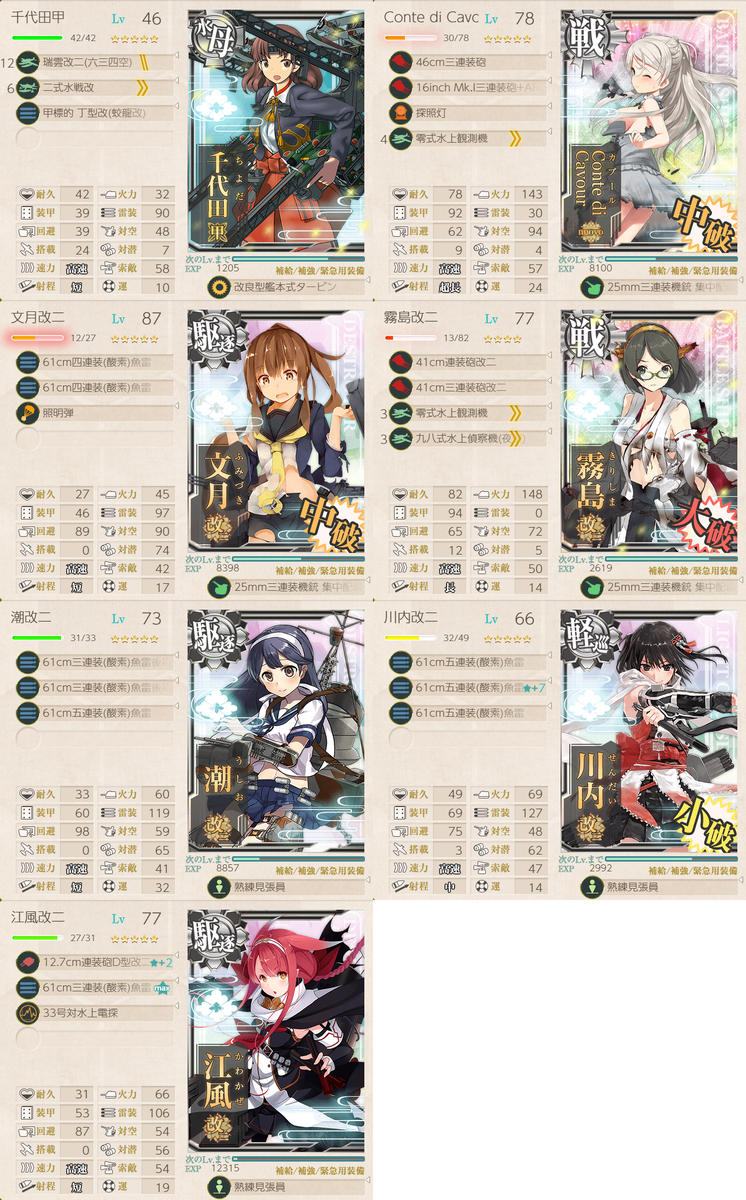Select the 照明弾 star shell icon on 文月改二
This screenshot has width=746, height=1200.
(x=29, y=413)
